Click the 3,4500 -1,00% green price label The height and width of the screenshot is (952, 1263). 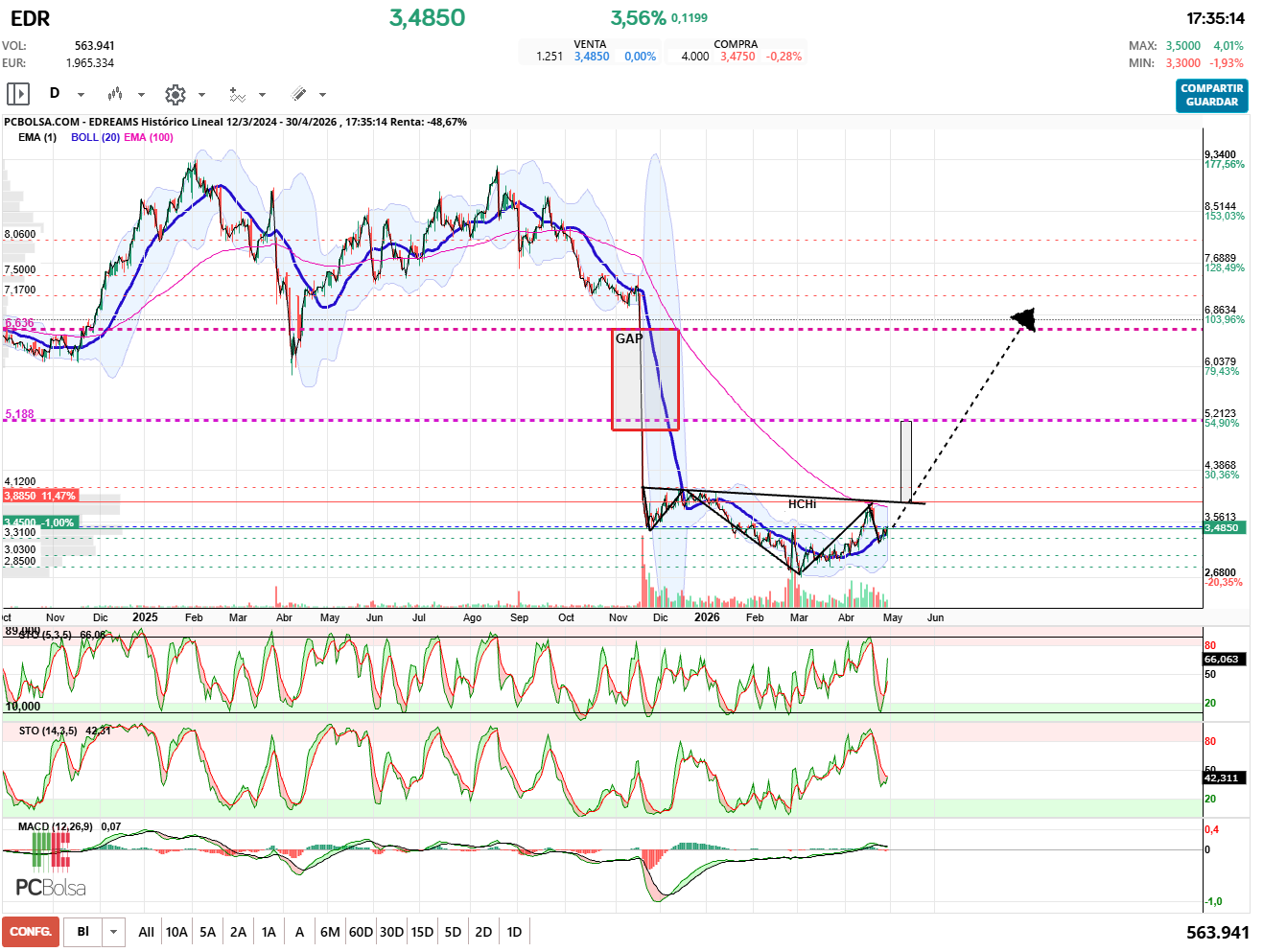39,522
